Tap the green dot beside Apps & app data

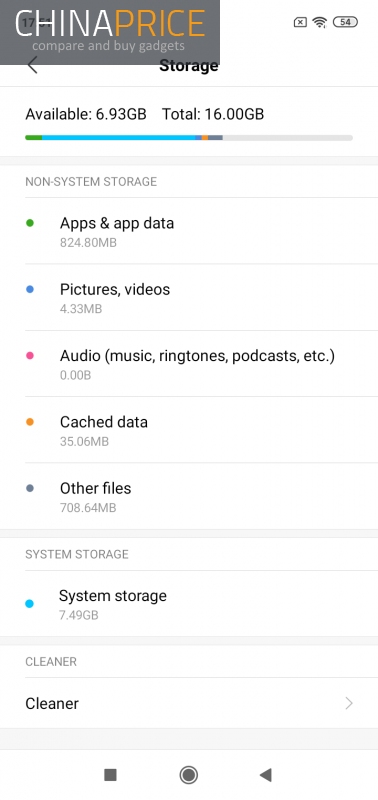(30, 223)
